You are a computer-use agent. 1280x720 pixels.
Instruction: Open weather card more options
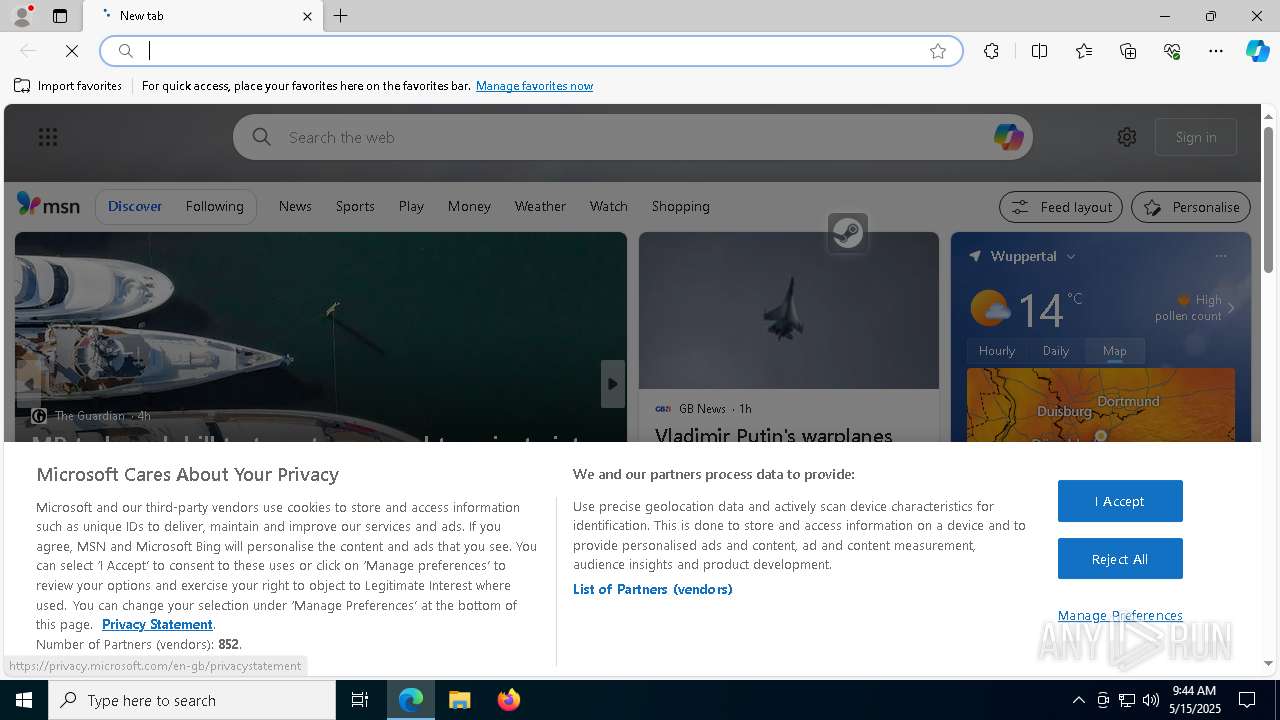coord(1220,256)
